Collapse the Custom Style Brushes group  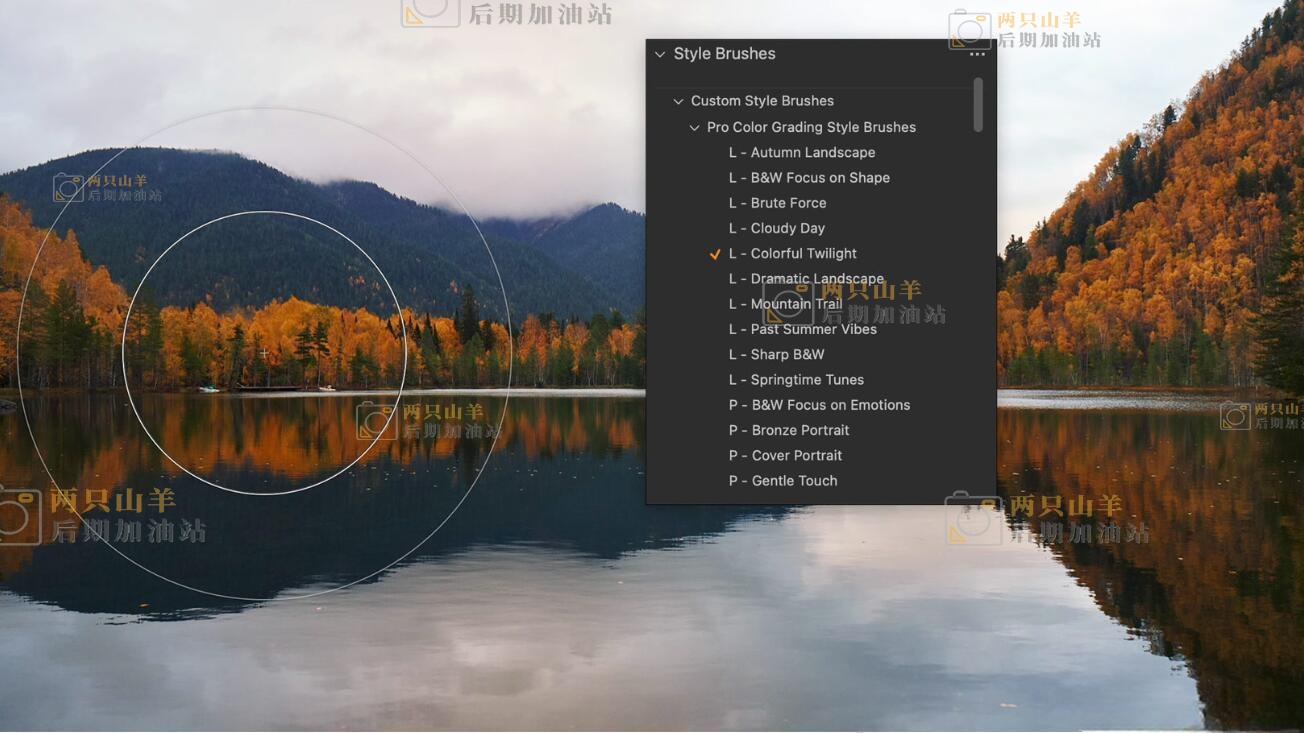678,101
